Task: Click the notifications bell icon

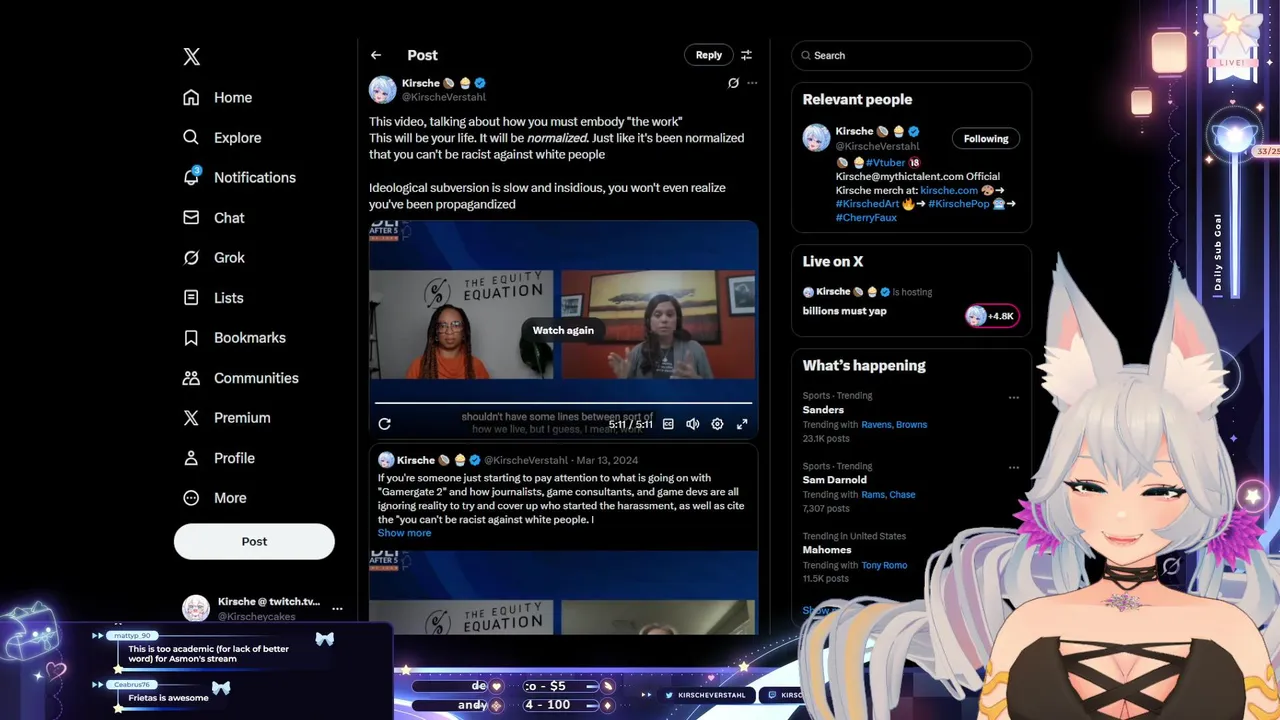Action: click(x=191, y=177)
